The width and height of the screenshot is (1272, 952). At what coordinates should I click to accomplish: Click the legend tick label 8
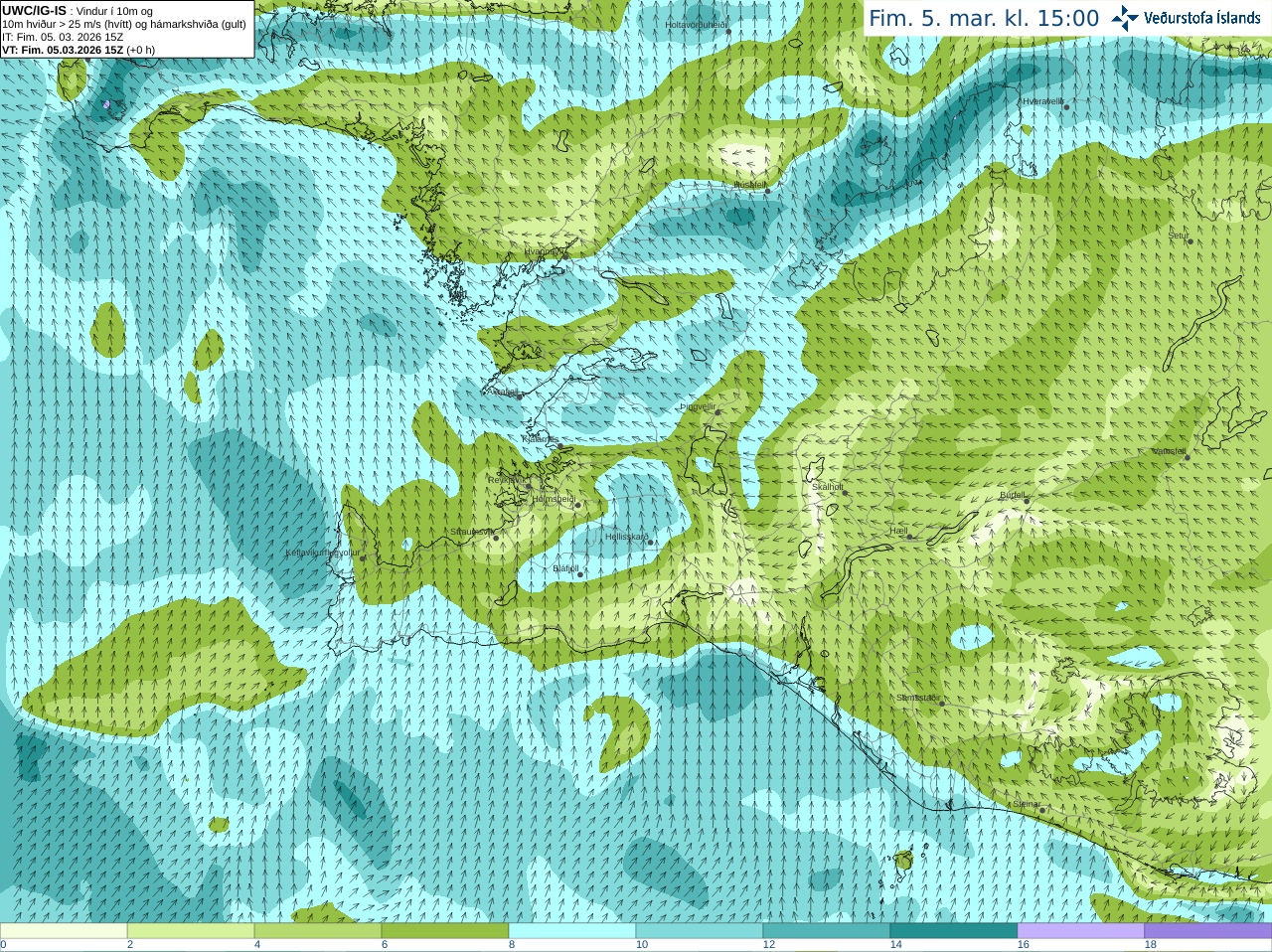(x=512, y=945)
